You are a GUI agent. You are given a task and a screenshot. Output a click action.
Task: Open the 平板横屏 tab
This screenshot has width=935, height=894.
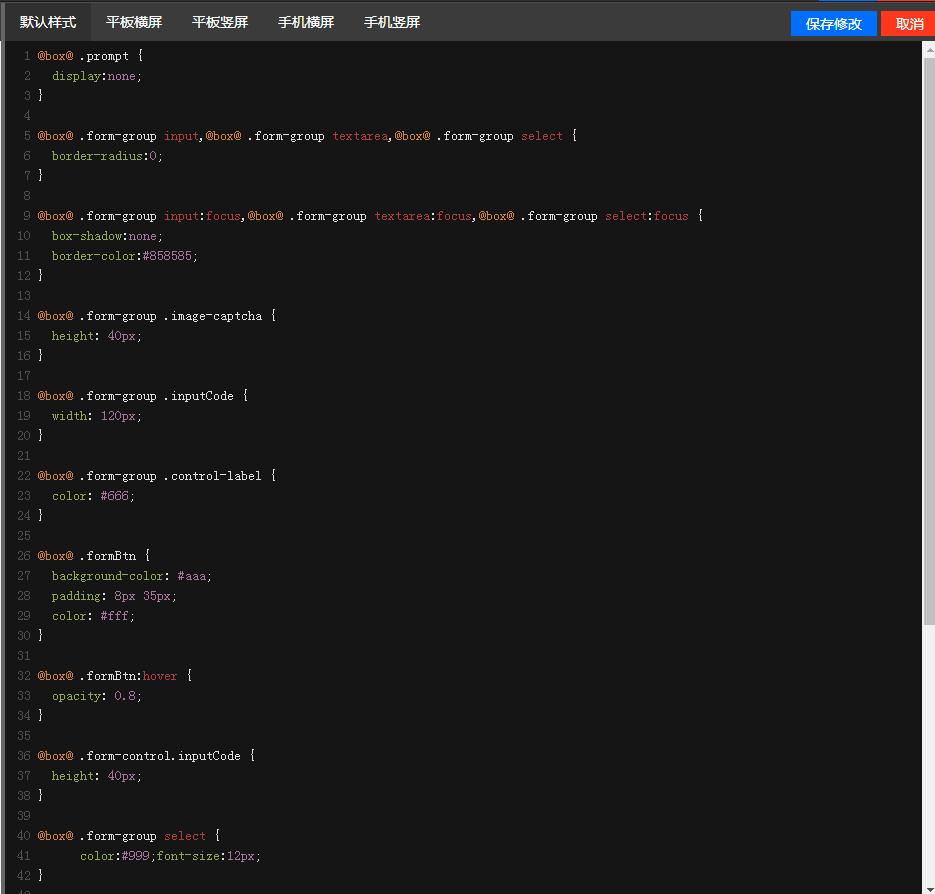click(134, 22)
